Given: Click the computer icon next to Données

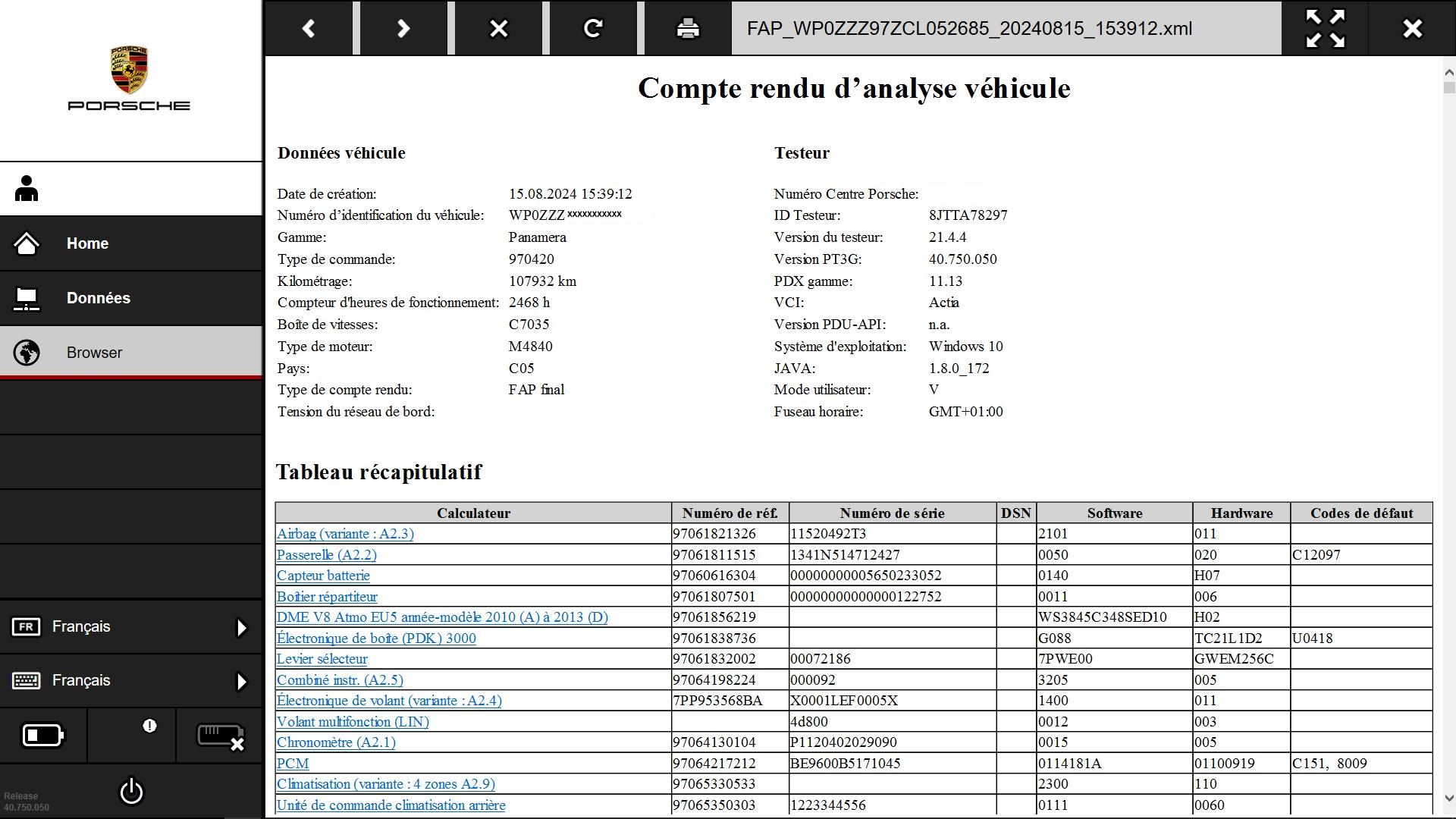Looking at the screenshot, I should (x=27, y=298).
